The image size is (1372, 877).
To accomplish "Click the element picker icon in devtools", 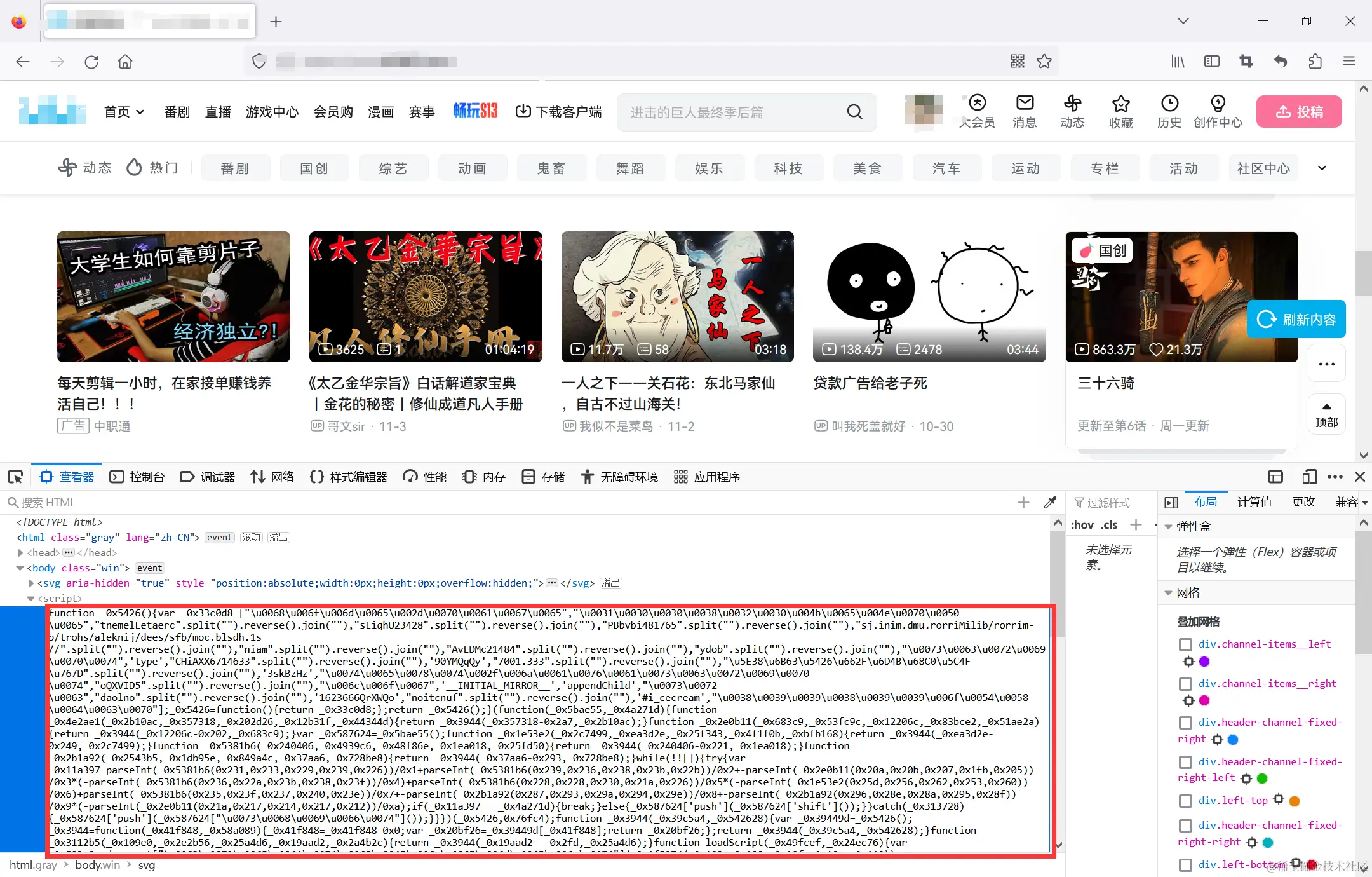I will 15,477.
